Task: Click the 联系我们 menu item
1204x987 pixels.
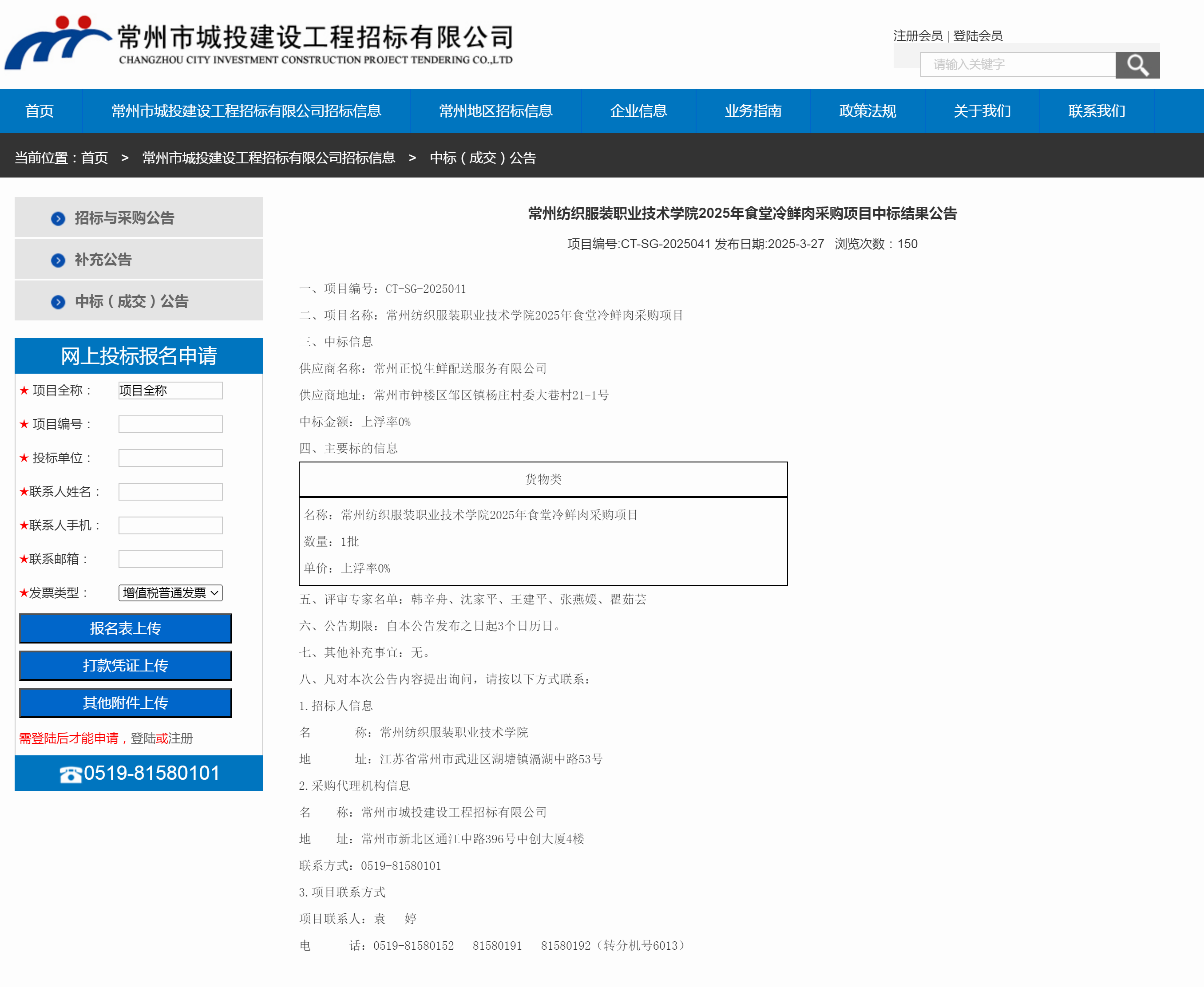Action: [1097, 111]
